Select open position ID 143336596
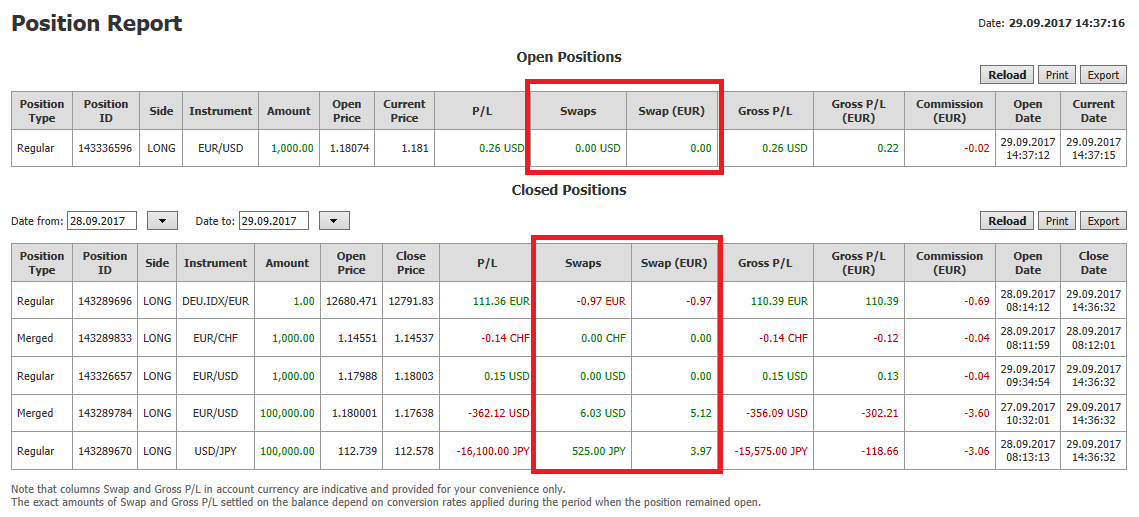1139x517 pixels. coord(106,148)
